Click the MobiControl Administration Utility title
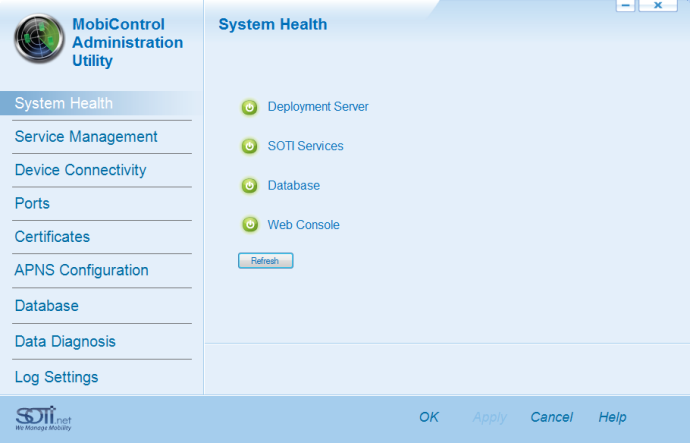The height and width of the screenshot is (443, 690). click(128, 42)
